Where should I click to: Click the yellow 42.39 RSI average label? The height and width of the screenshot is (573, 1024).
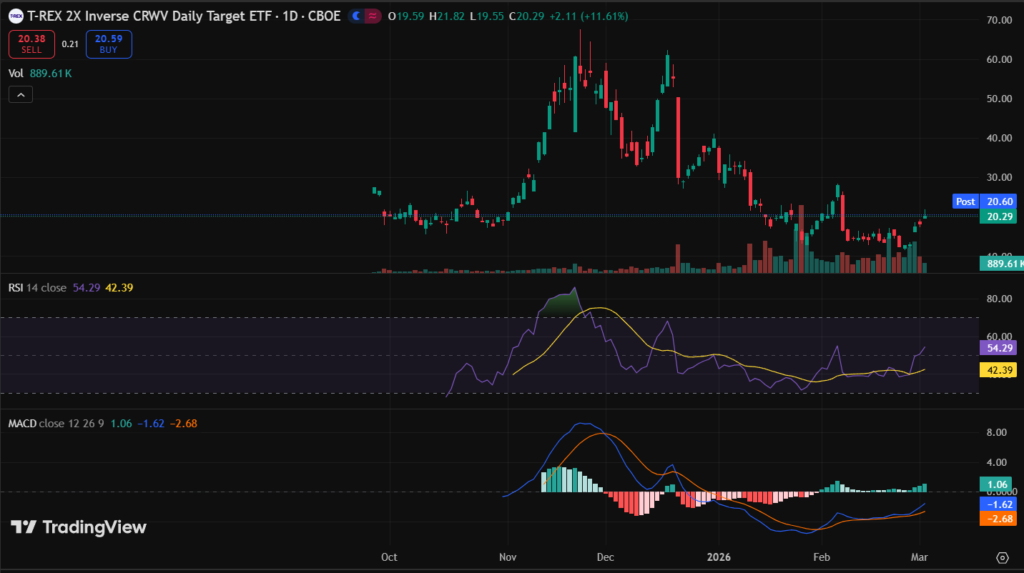pos(1001,370)
